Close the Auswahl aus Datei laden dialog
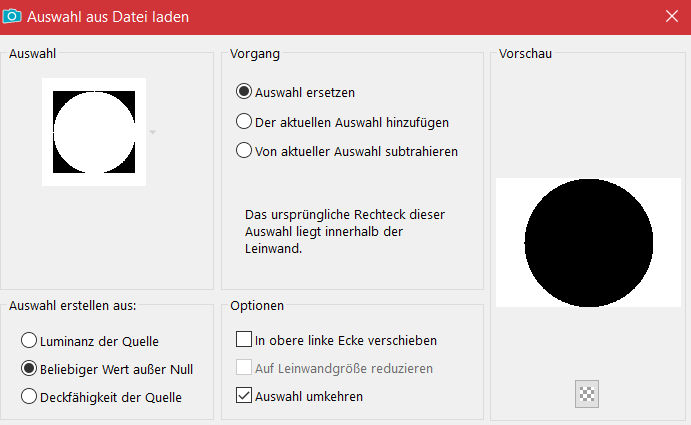The height and width of the screenshot is (425, 691). (x=671, y=17)
